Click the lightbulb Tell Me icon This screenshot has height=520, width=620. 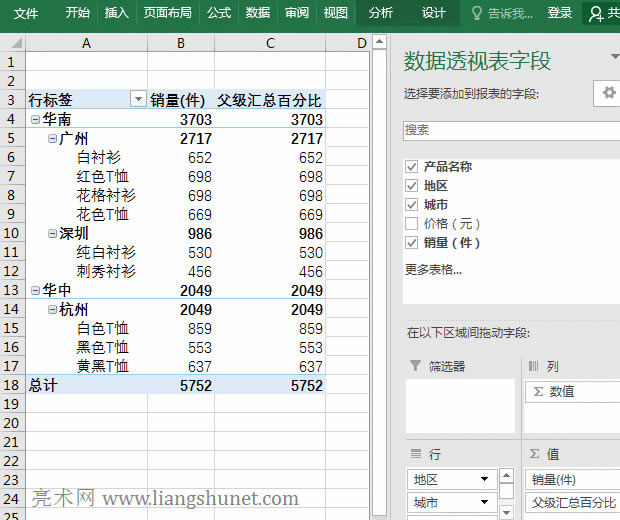tap(478, 13)
